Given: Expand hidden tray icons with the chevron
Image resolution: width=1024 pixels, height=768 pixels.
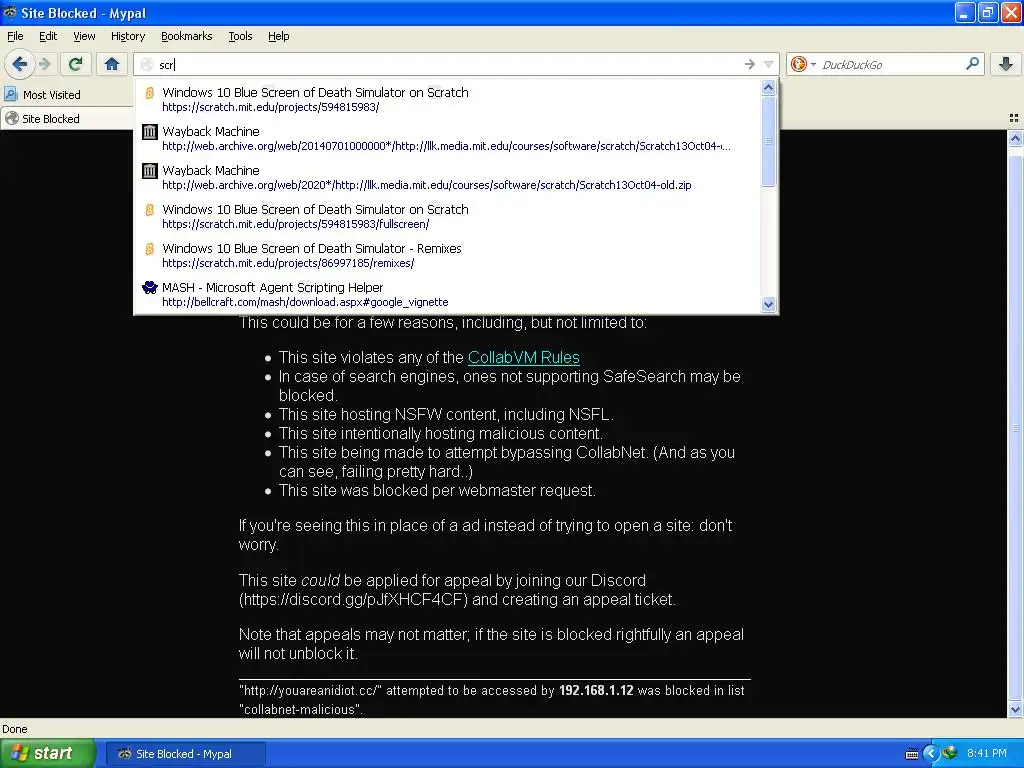Looking at the screenshot, I should (x=931, y=754).
